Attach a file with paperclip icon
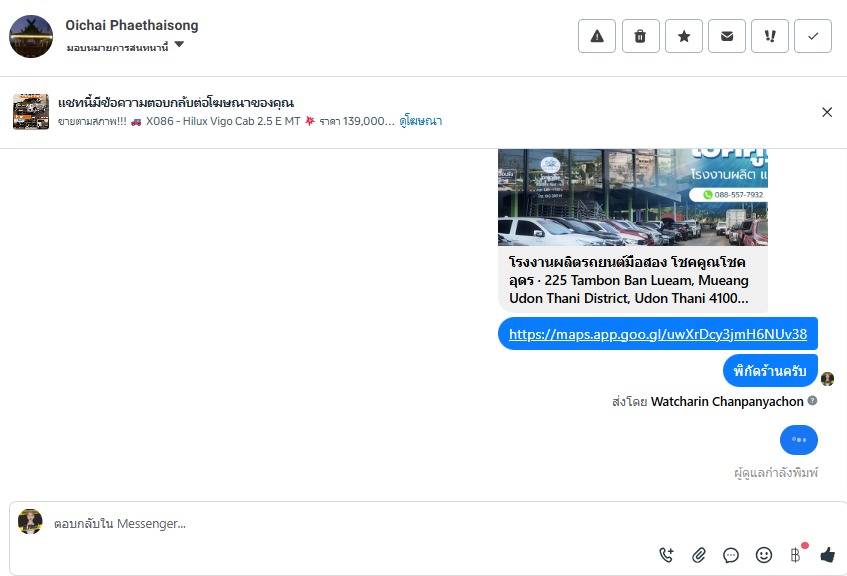This screenshot has width=847, height=576. coord(699,555)
